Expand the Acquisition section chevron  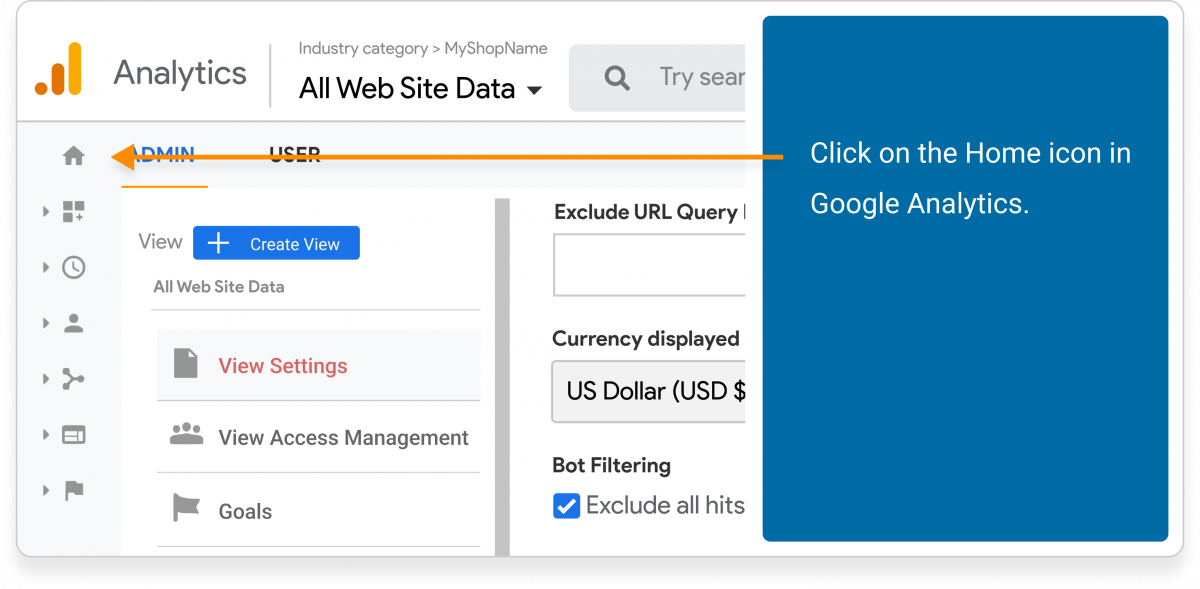(44, 379)
